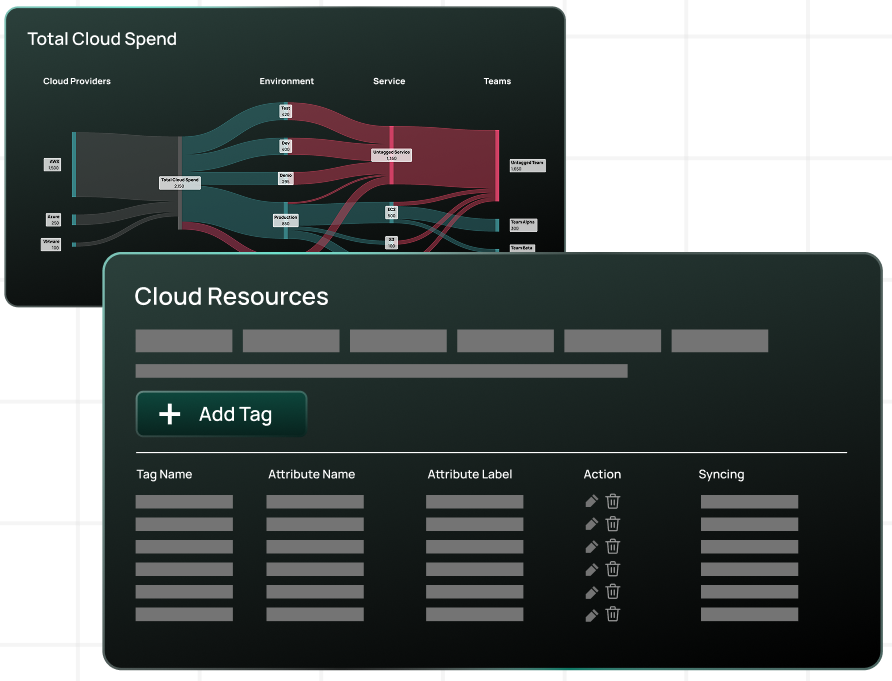The width and height of the screenshot is (892, 681).
Task: Click the trash icon on the third tag row
Action: point(612,546)
